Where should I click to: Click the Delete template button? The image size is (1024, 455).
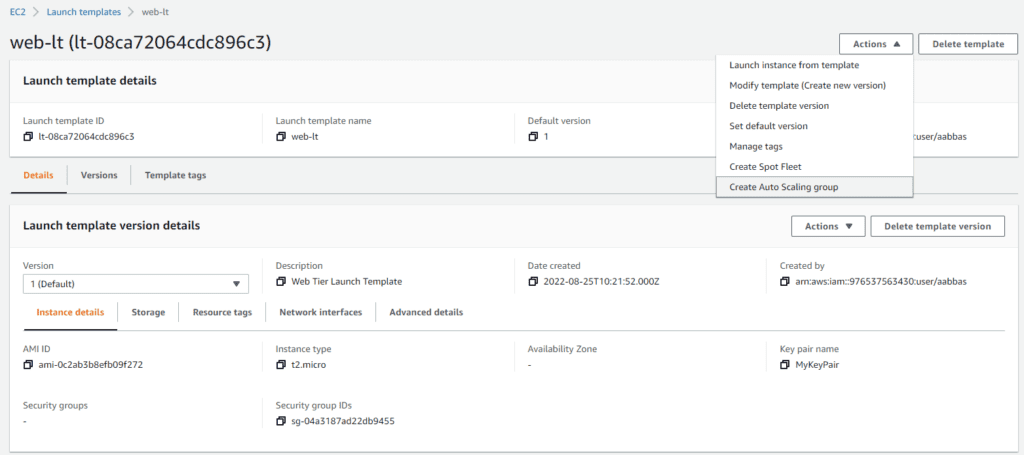[968, 44]
